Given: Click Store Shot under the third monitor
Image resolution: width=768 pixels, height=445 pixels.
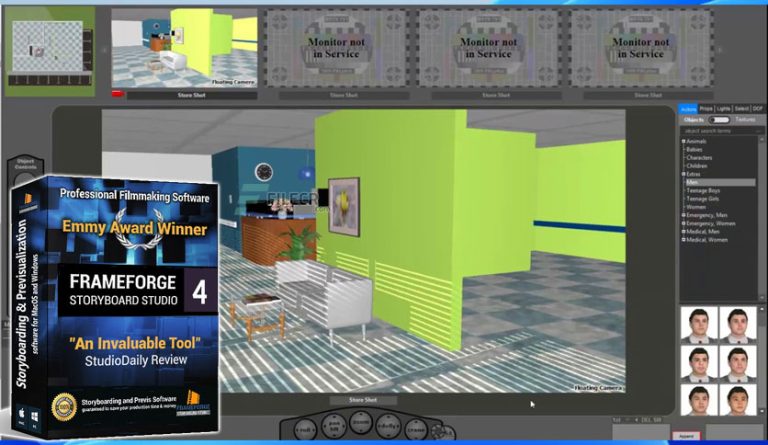Looking at the screenshot, I should [x=496, y=95].
